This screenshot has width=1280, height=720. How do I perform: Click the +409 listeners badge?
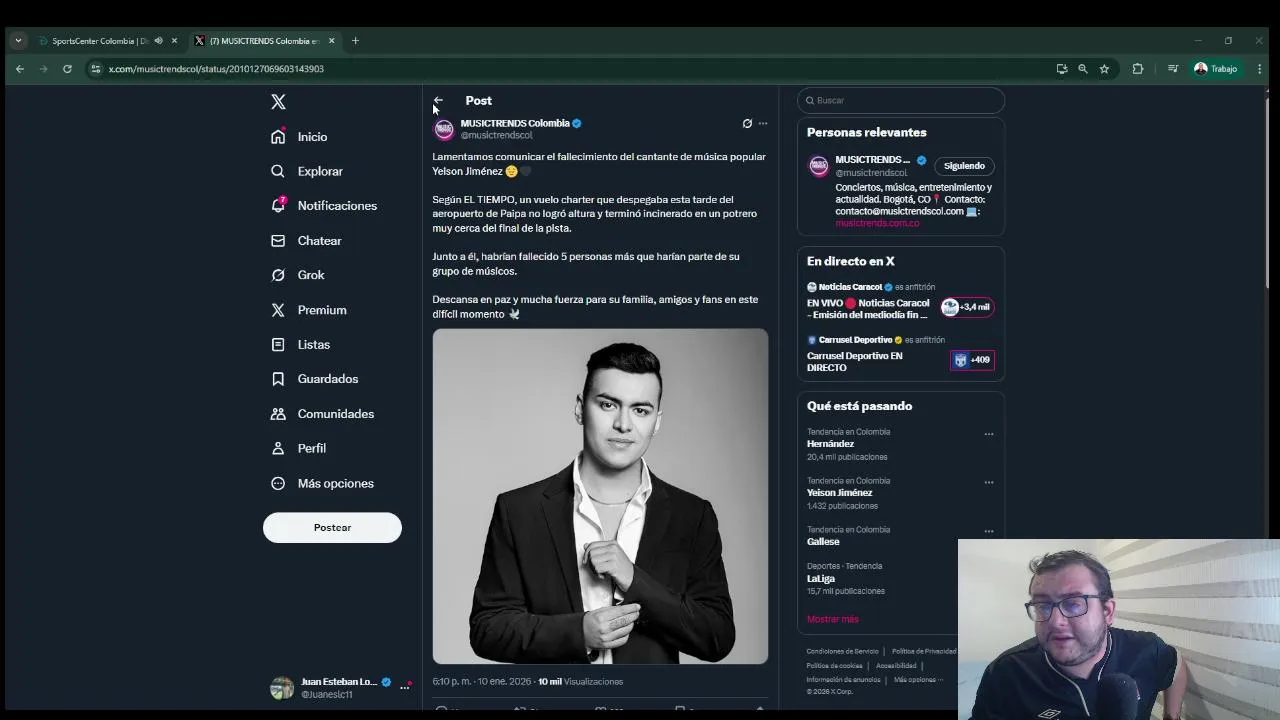pos(972,360)
